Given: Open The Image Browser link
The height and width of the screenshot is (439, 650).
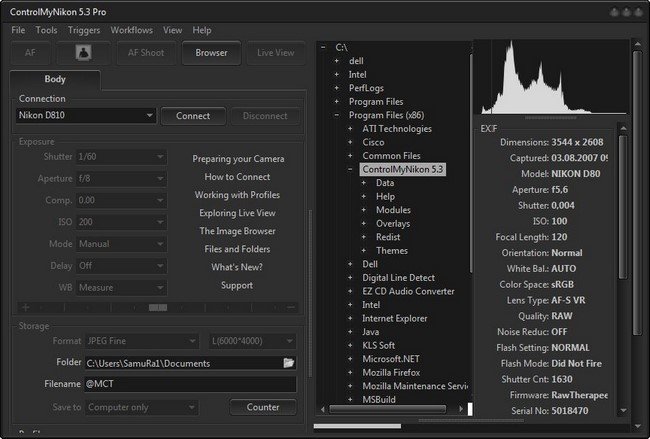Looking at the screenshot, I should point(237,231).
